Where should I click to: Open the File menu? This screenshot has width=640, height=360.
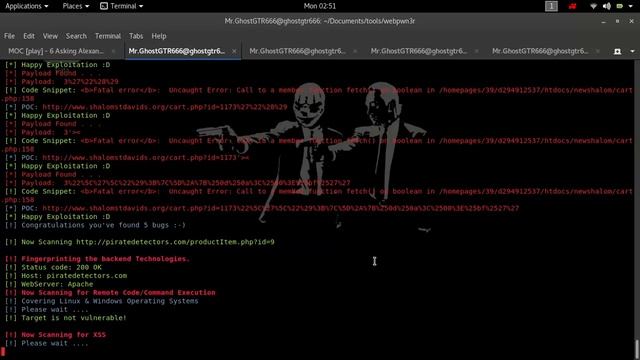(x=9, y=36)
